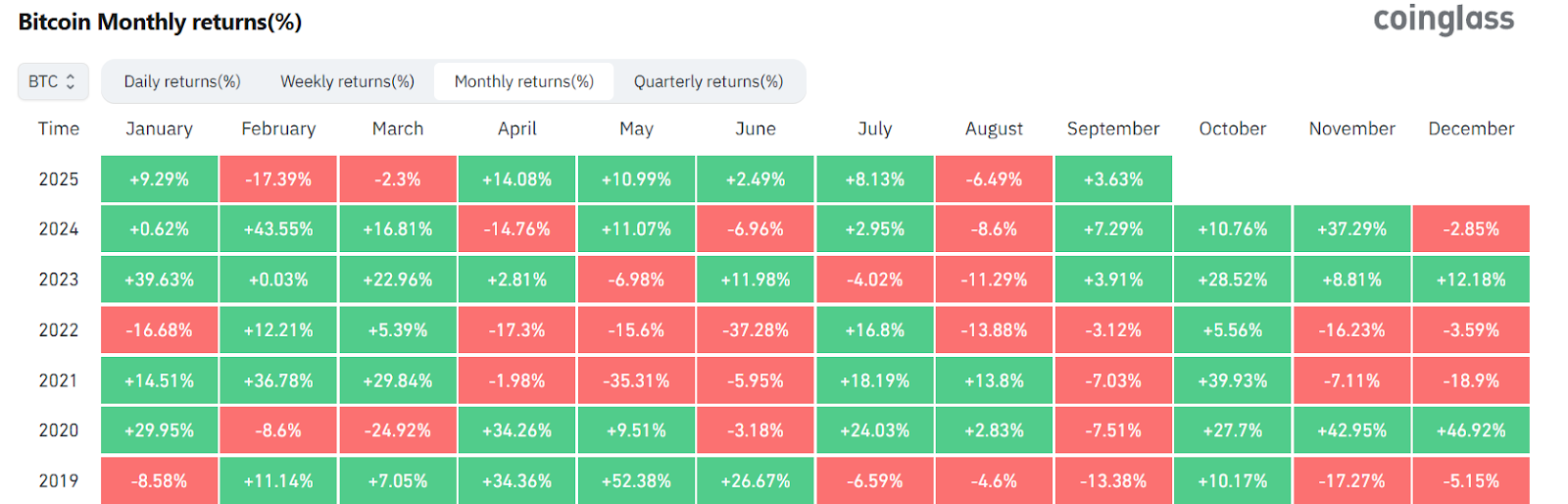This screenshot has width=1568, height=504.
Task: Click the 2021 May -35.31% cell
Action: (636, 380)
